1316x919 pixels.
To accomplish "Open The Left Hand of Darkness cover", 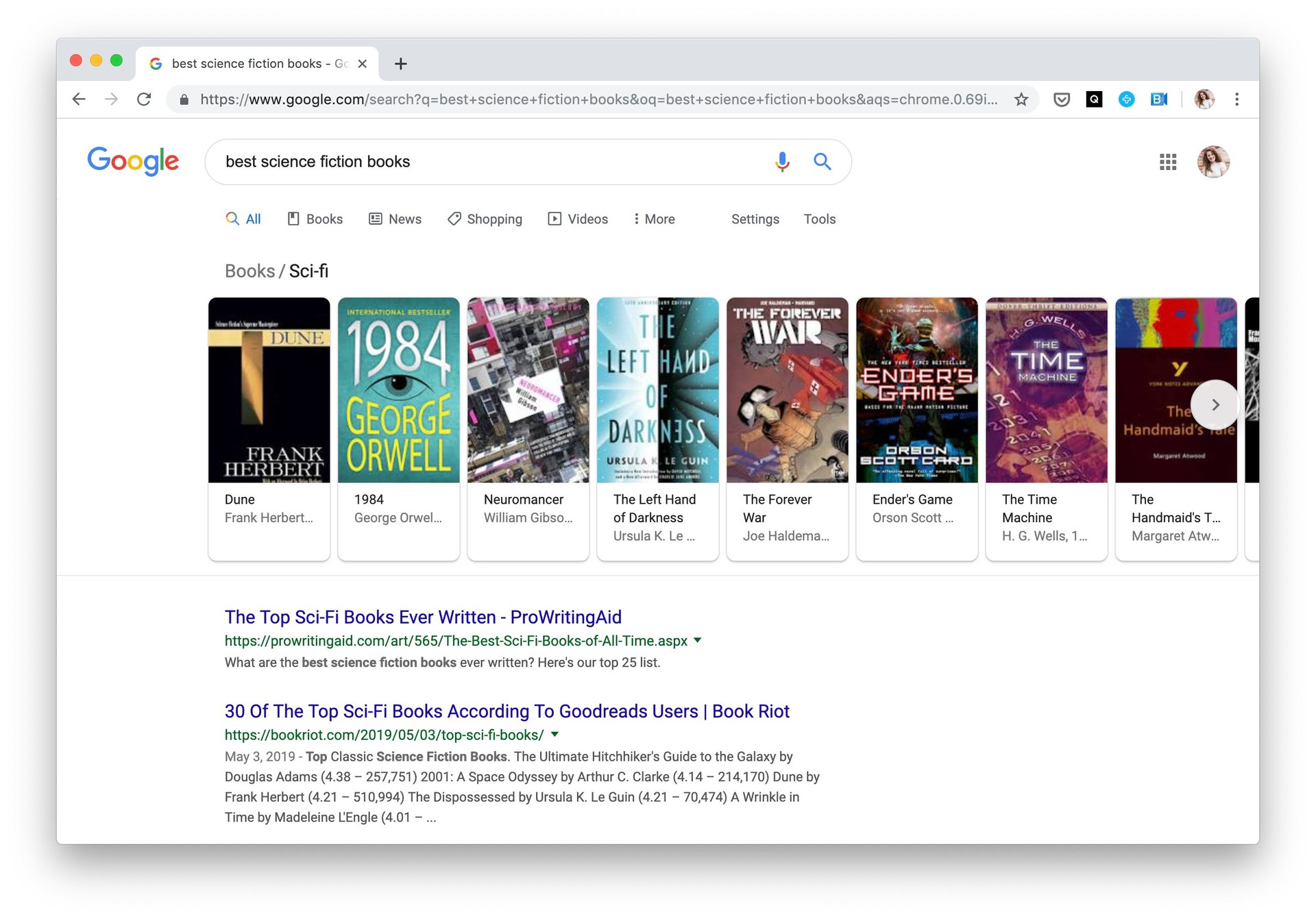I will [x=658, y=390].
